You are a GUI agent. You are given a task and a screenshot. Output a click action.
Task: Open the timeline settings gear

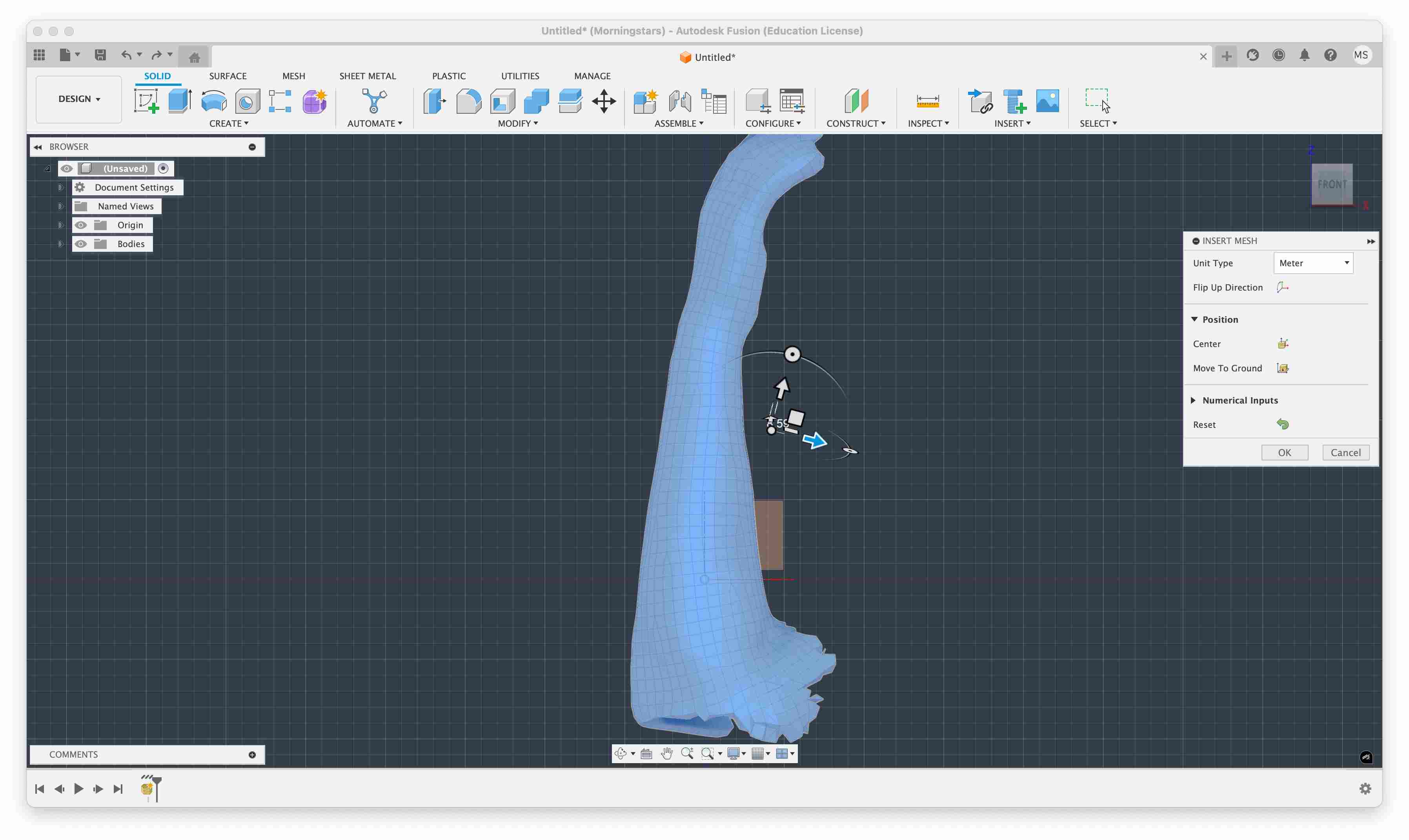pyautogui.click(x=1365, y=789)
